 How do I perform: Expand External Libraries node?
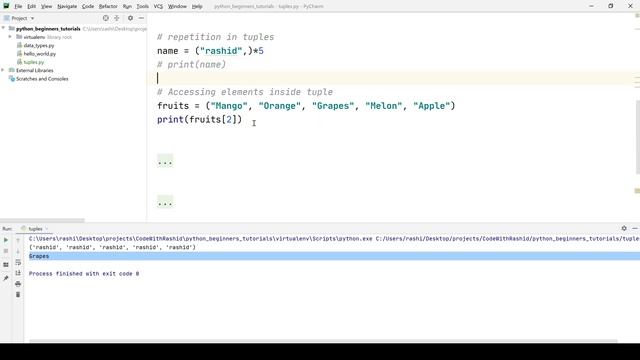[3, 70]
